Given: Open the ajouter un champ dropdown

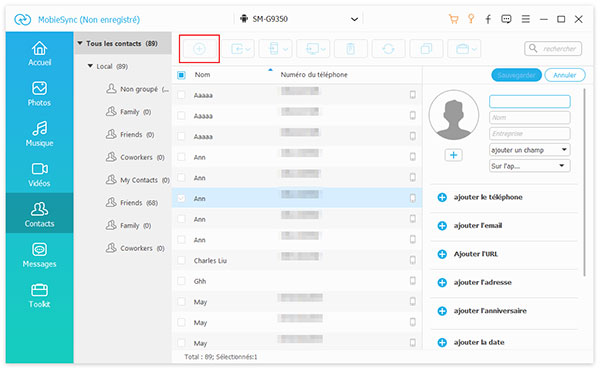Looking at the screenshot, I should pyautogui.click(x=530, y=150).
